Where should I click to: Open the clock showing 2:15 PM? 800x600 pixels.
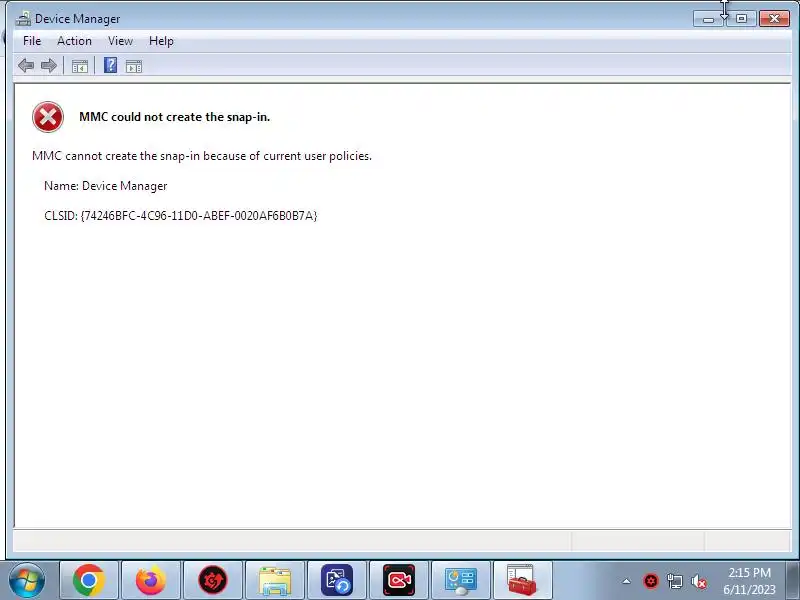tap(749, 581)
